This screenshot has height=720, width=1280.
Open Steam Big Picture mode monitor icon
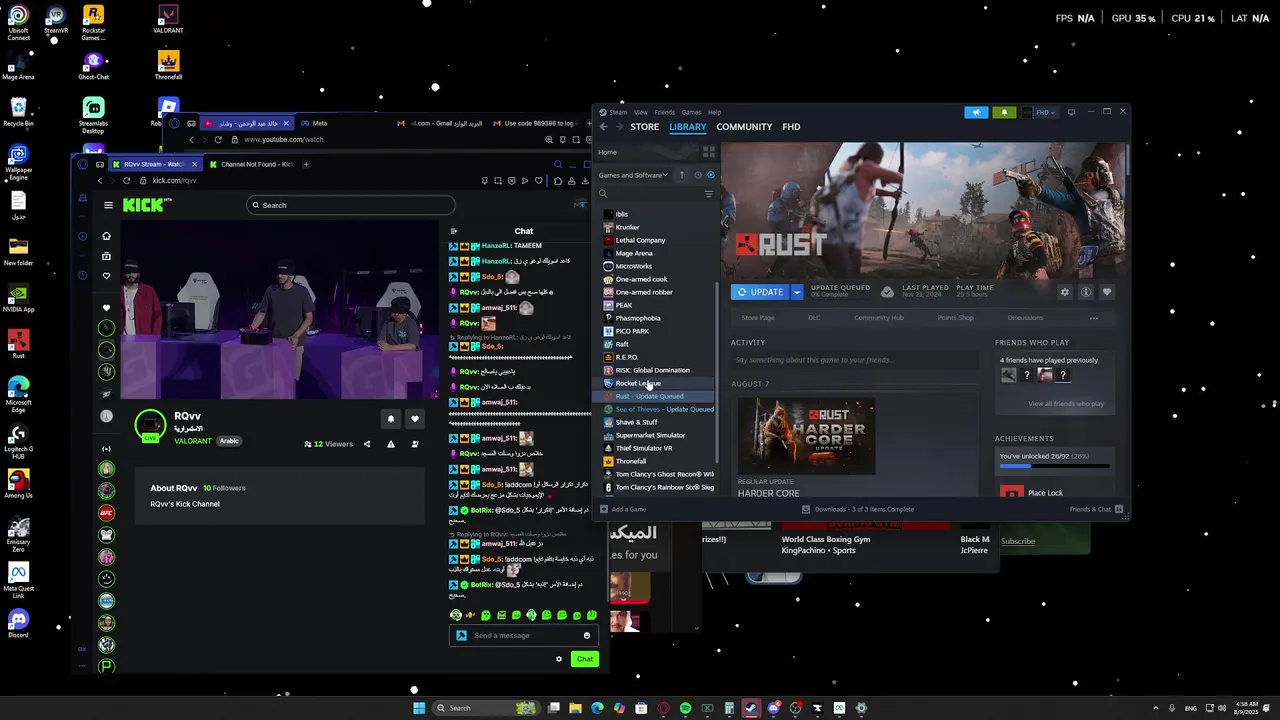point(1071,112)
